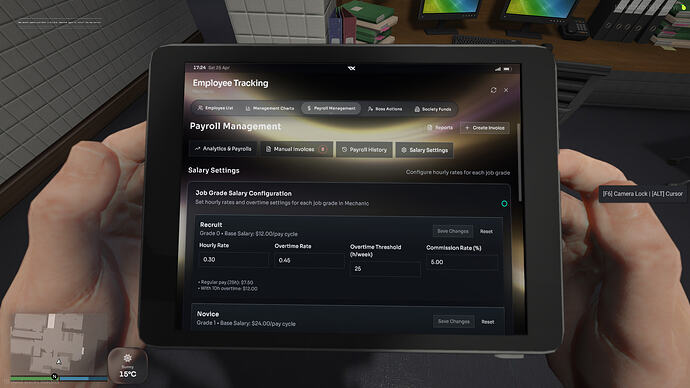Go to the Society Funds tab
The width and height of the screenshot is (690, 388).
click(x=433, y=109)
